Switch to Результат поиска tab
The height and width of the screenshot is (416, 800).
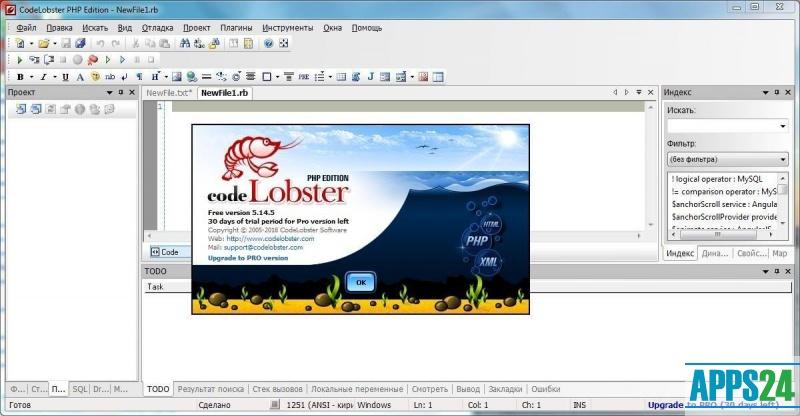click(211, 389)
